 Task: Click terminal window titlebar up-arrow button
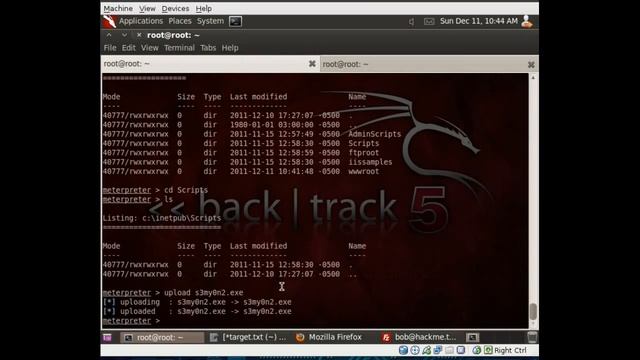pos(109,36)
